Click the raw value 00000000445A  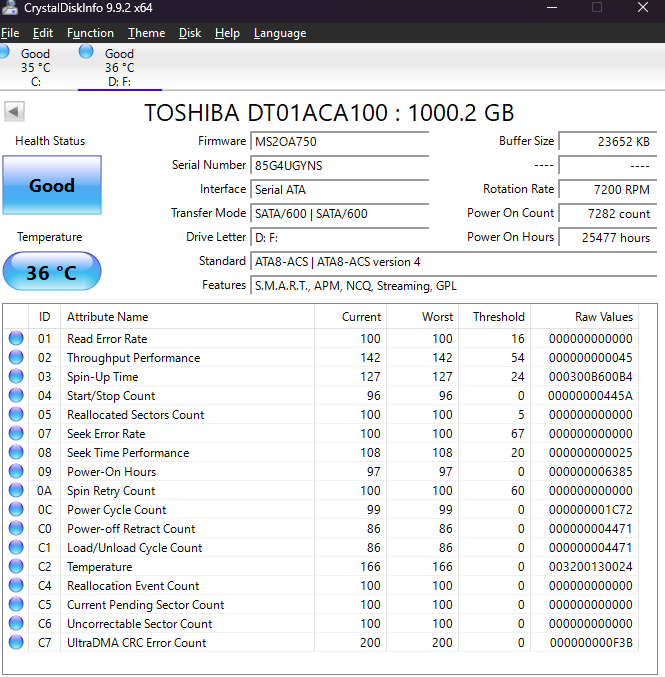[x=590, y=395]
